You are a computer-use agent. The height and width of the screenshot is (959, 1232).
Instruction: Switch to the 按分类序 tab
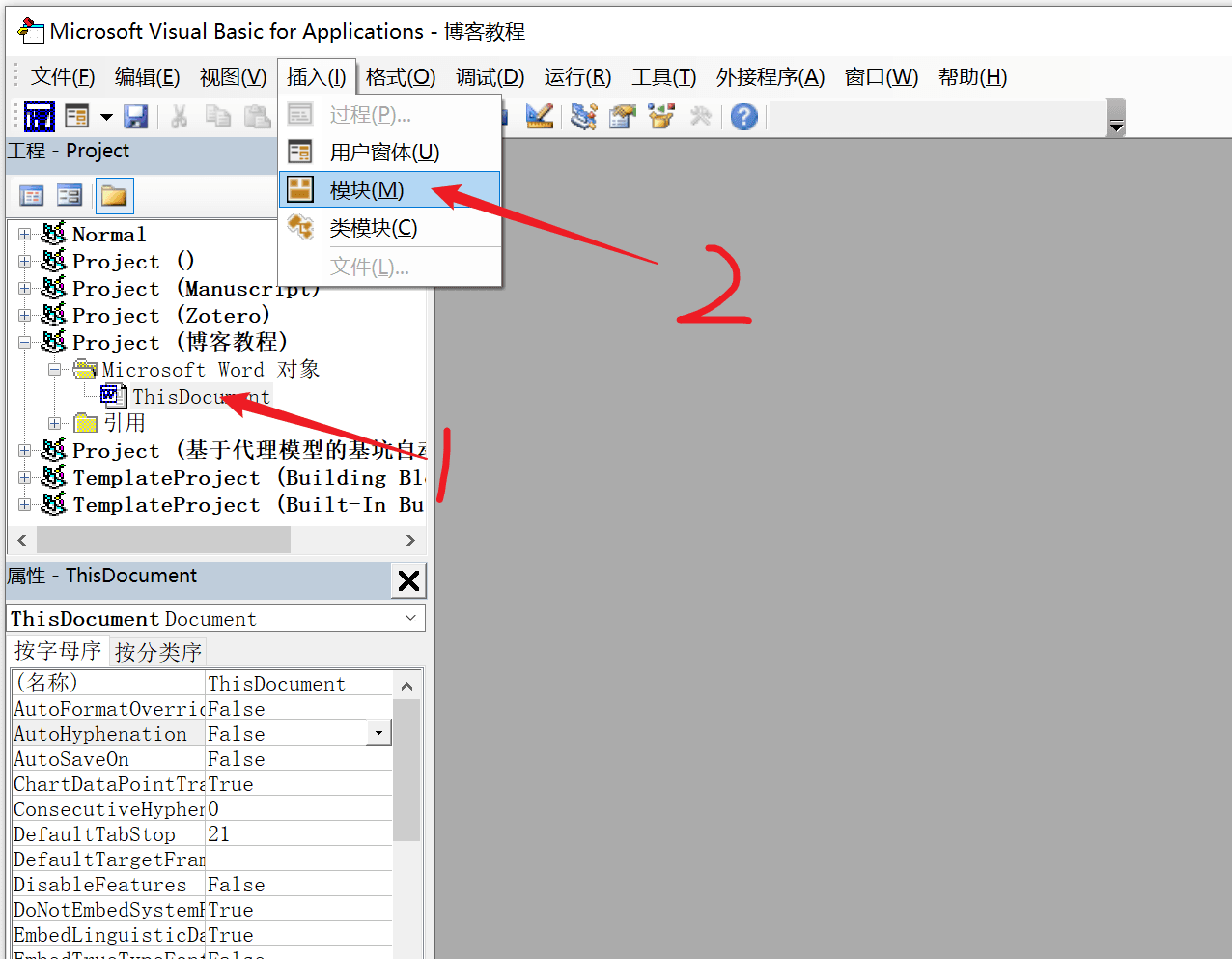tap(157, 652)
